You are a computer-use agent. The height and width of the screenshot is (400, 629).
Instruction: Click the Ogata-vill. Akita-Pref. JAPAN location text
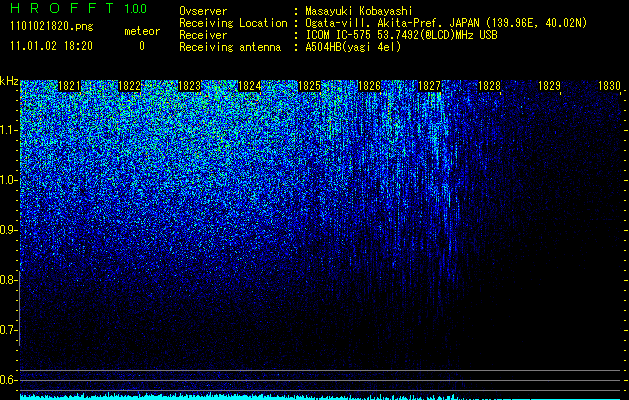(446, 23)
